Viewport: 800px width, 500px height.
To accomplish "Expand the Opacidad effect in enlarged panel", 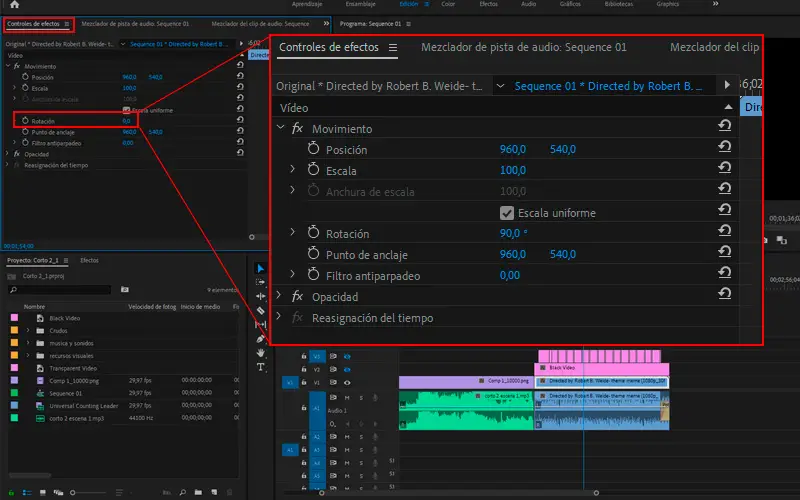I will click(x=280, y=297).
